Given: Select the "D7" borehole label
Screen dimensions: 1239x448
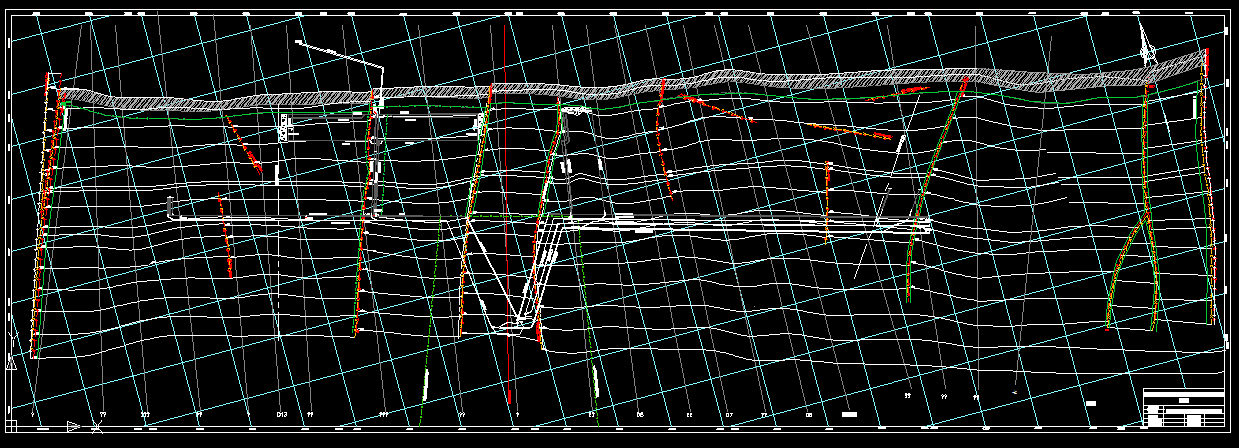Looking at the screenshot, I should click(729, 413).
